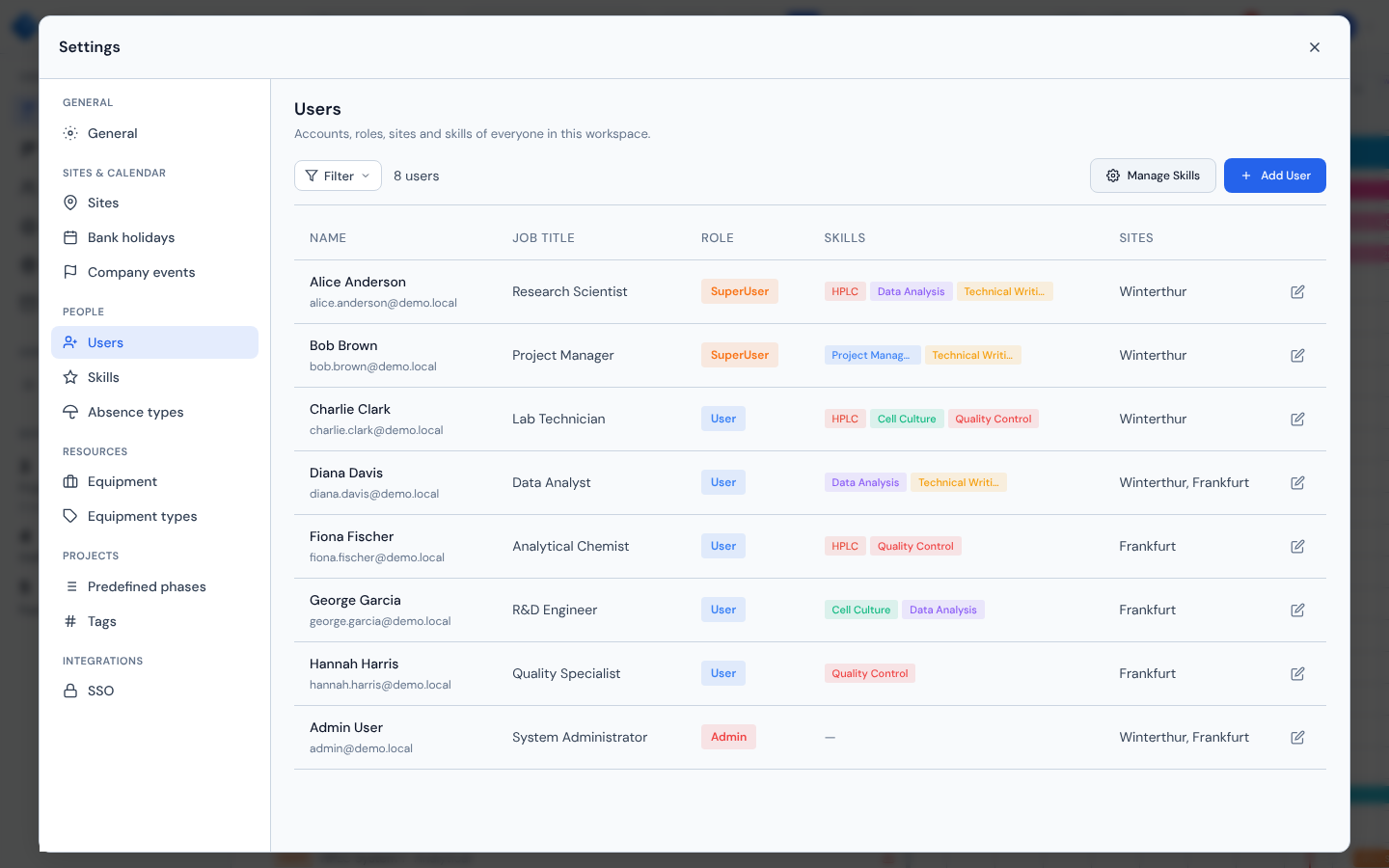The width and height of the screenshot is (1389, 868).
Task: Click System Administrator job title
Action: (580, 737)
